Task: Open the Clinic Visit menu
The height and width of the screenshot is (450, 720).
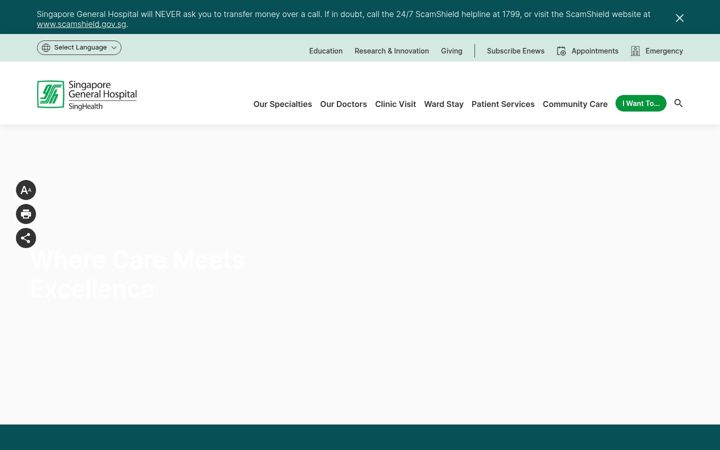Action: coord(395,104)
